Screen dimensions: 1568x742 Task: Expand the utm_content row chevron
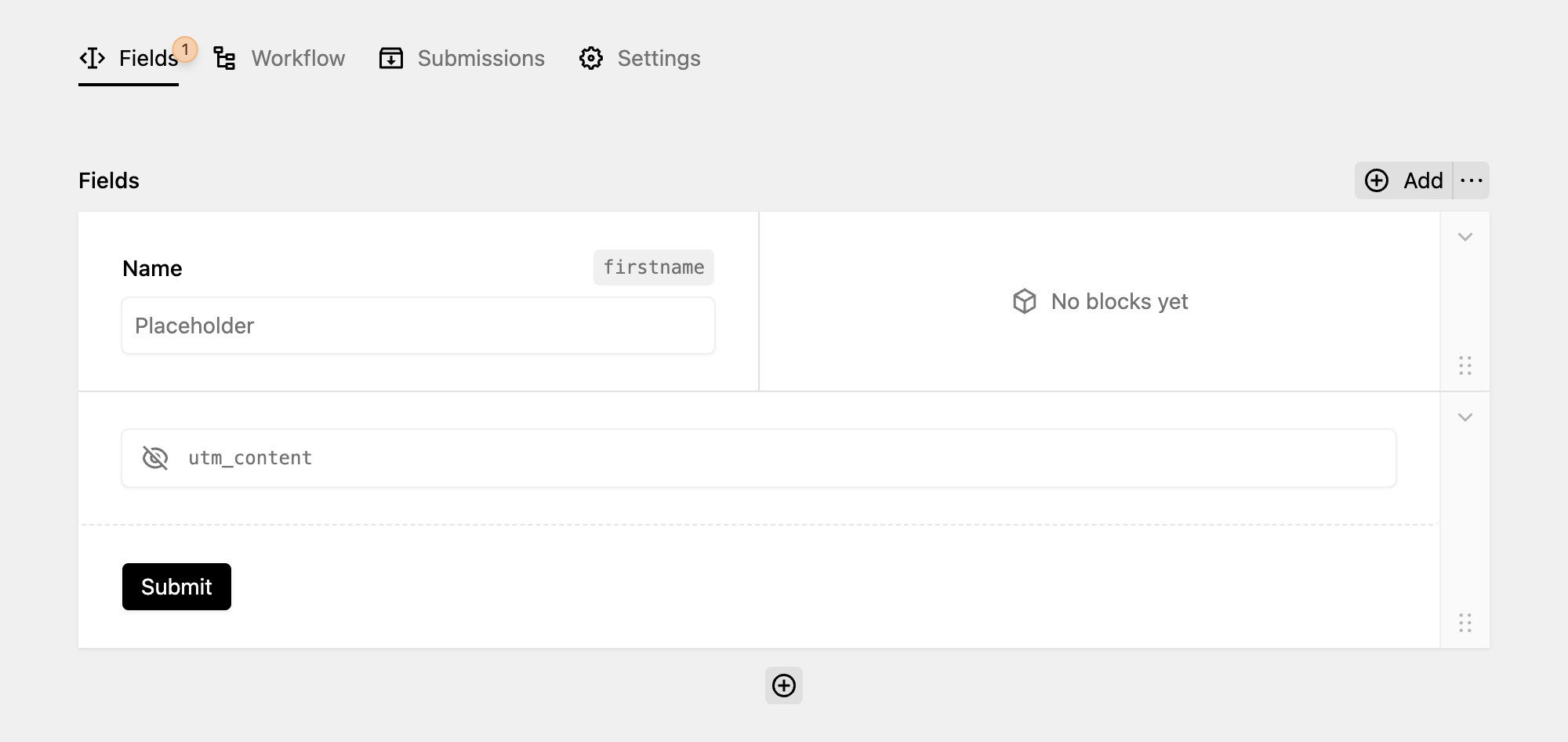1465,417
